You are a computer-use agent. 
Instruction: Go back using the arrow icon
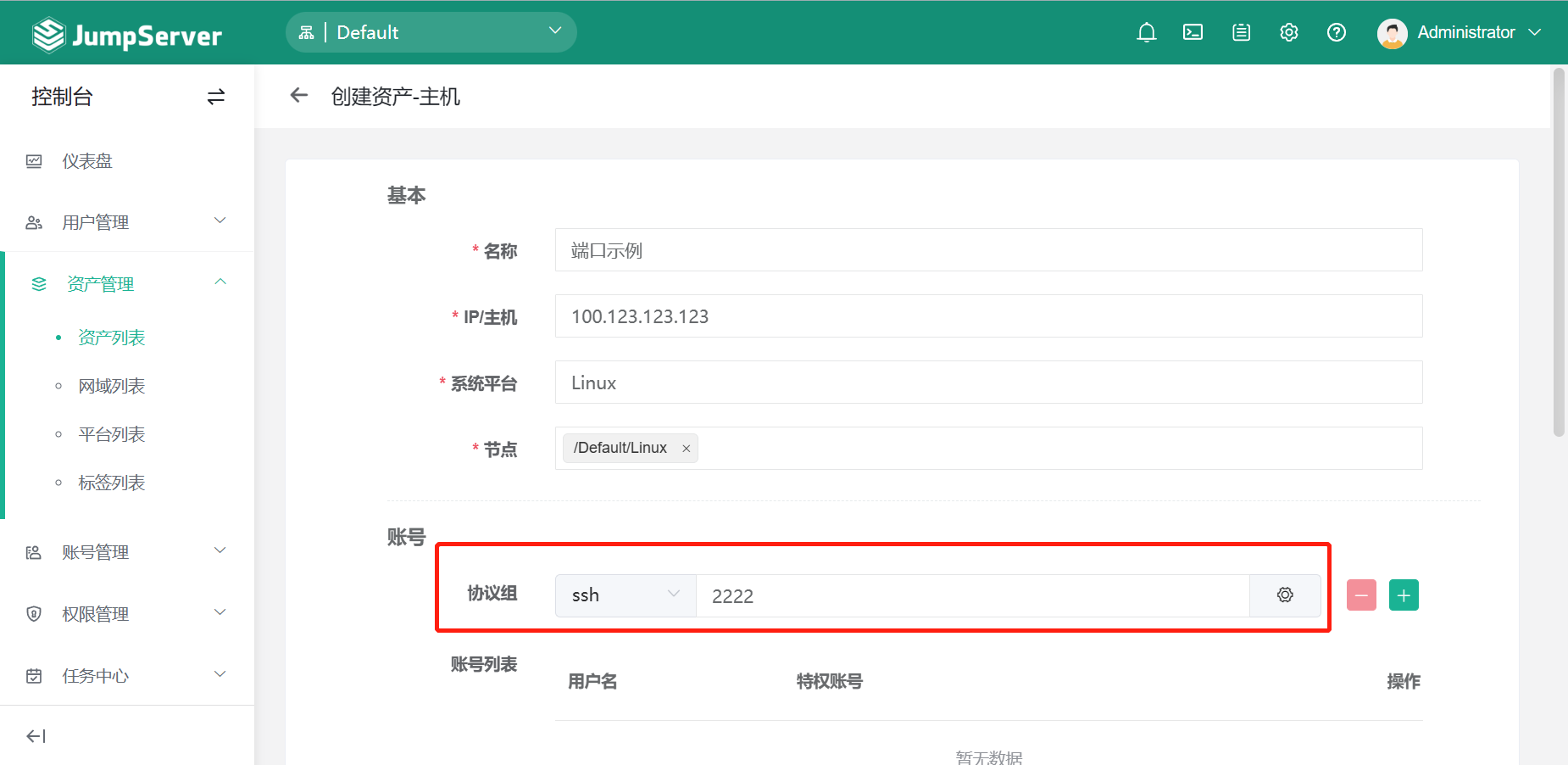[298, 96]
